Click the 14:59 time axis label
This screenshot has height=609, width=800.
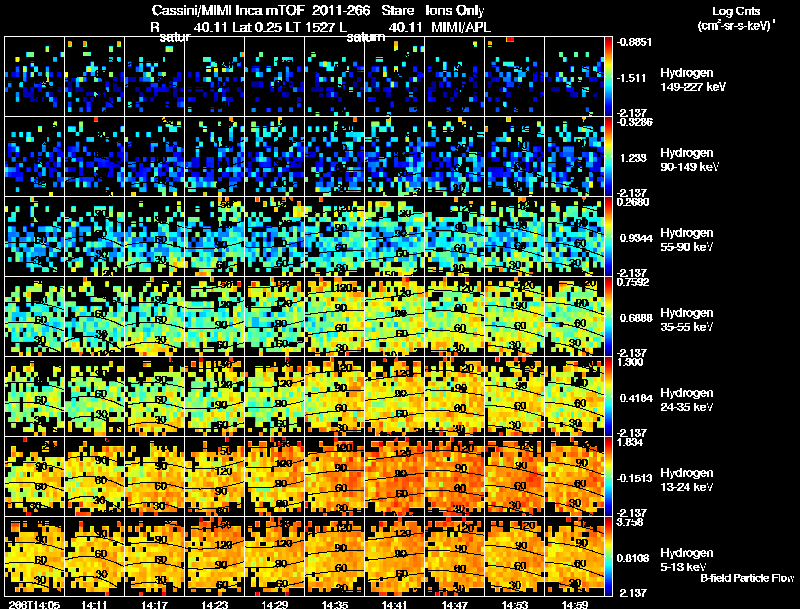(575, 604)
